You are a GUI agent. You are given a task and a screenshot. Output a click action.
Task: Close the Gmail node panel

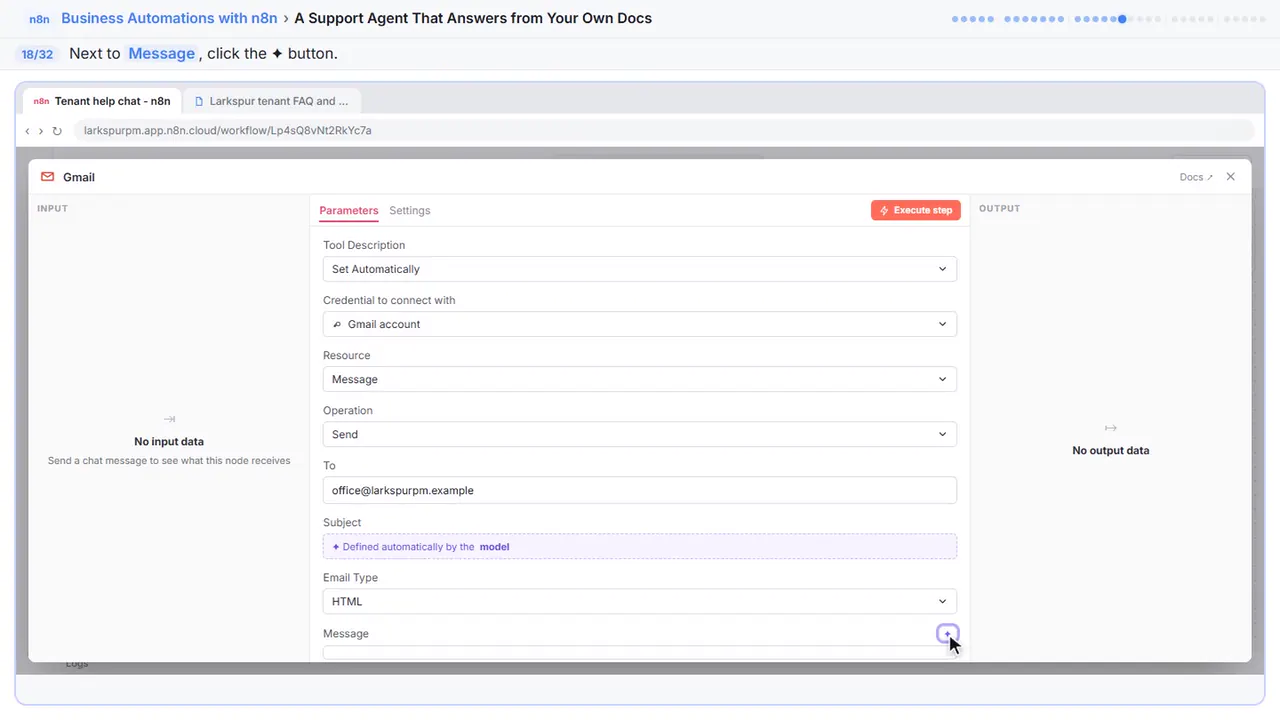click(1231, 177)
